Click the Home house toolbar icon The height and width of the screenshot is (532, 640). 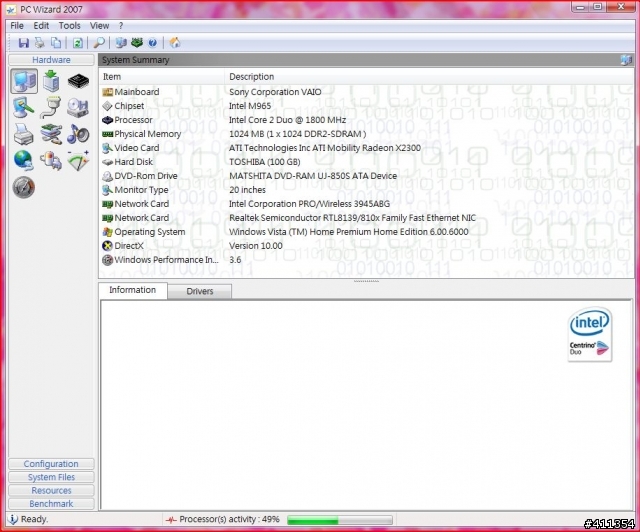[175, 43]
